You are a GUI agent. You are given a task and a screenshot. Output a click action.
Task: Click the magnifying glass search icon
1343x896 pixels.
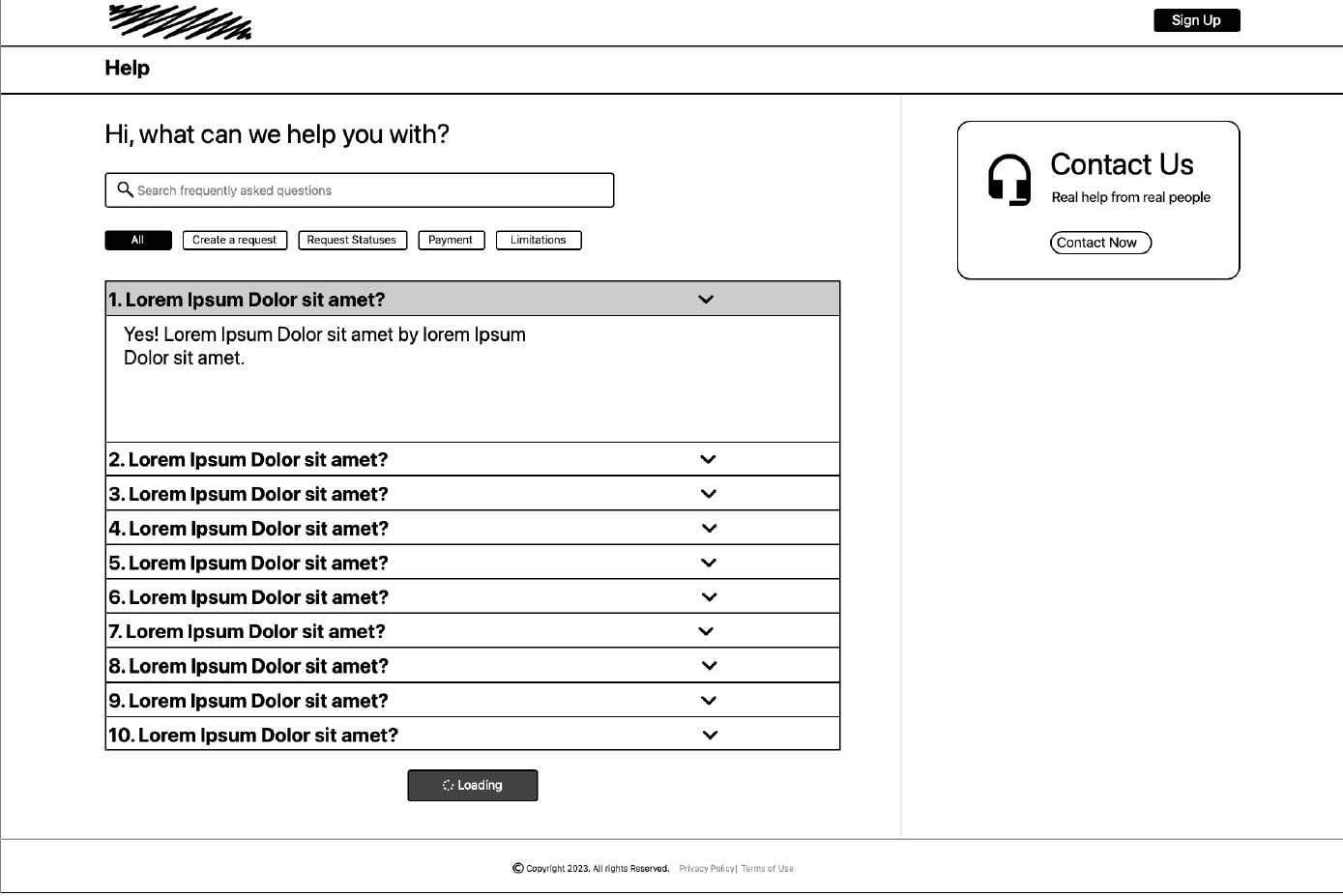[125, 189]
